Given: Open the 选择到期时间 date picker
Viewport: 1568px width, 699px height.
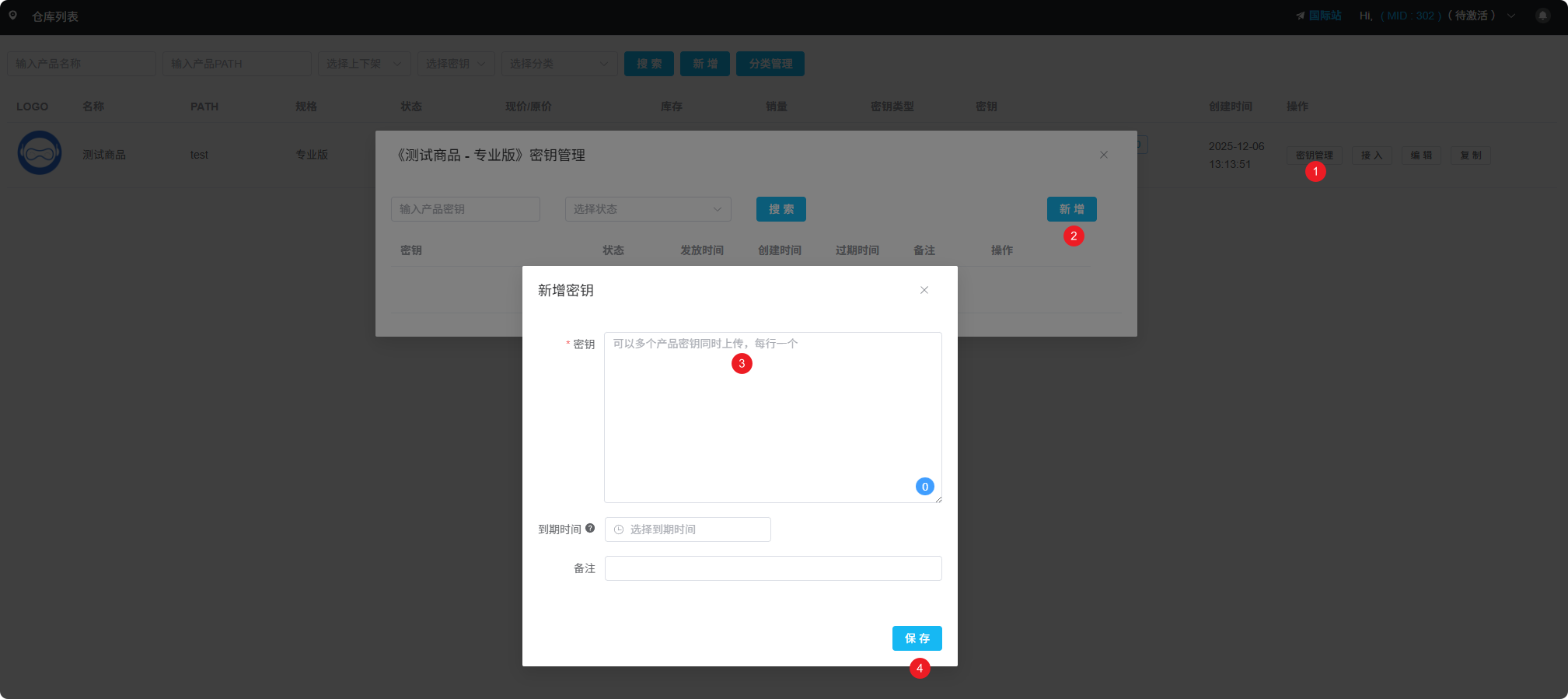Looking at the screenshot, I should 687,529.
